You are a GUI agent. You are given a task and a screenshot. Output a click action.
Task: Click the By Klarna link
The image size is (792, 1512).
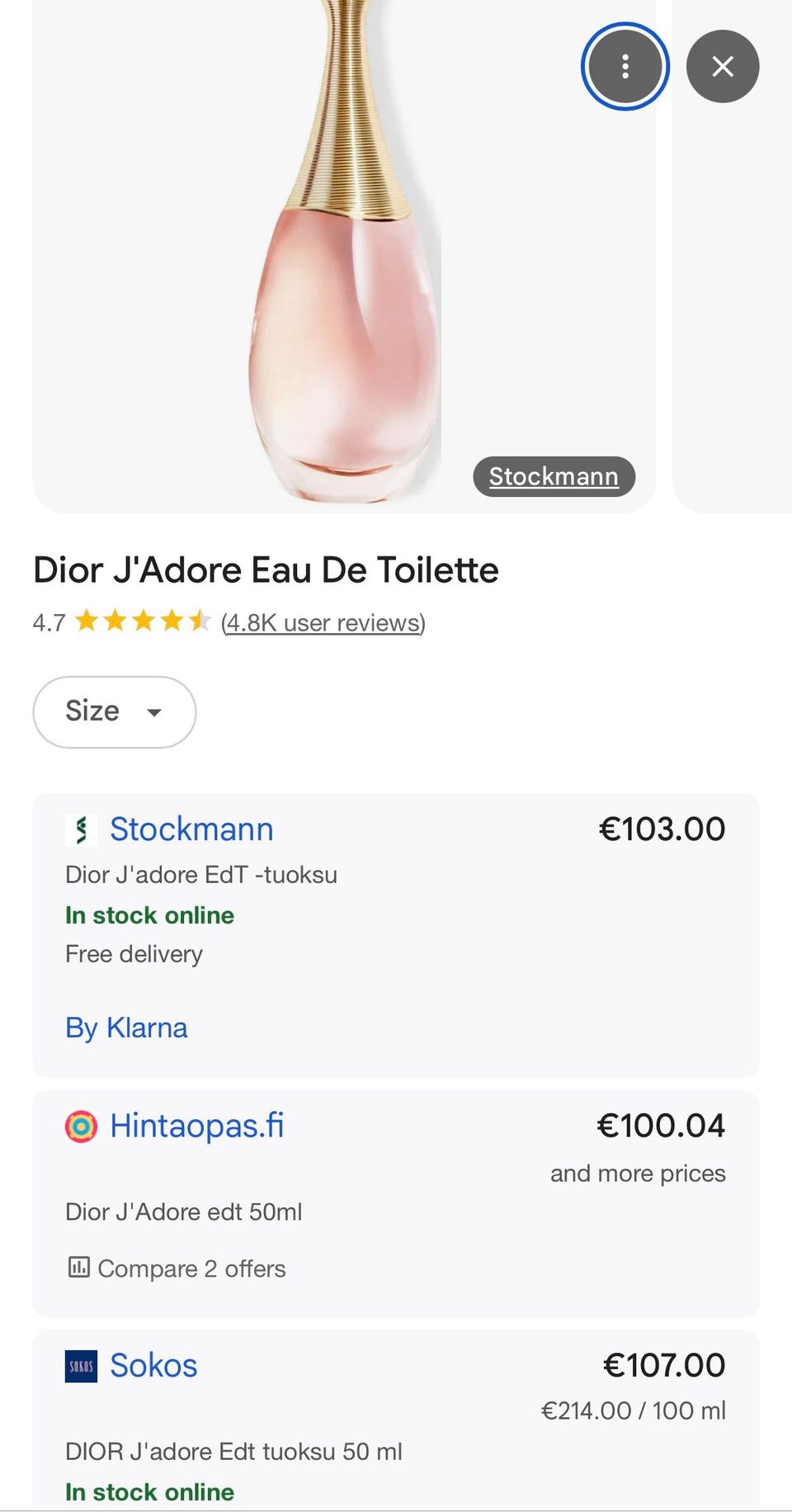[126, 1028]
